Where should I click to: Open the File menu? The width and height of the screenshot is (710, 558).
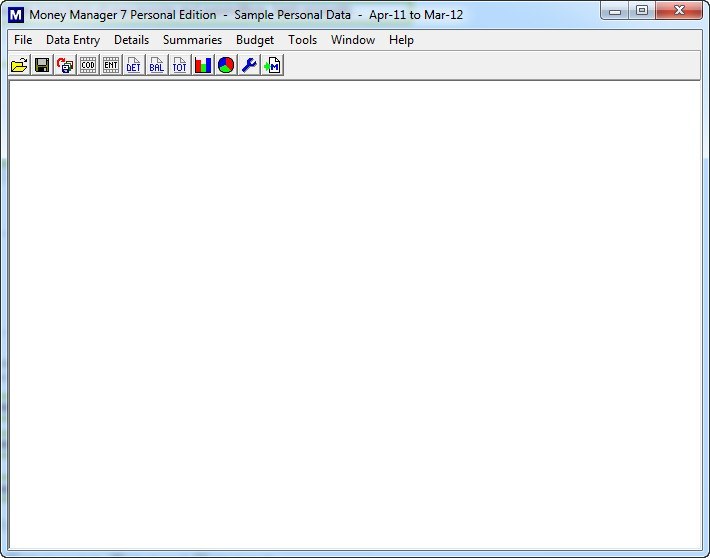pos(23,40)
